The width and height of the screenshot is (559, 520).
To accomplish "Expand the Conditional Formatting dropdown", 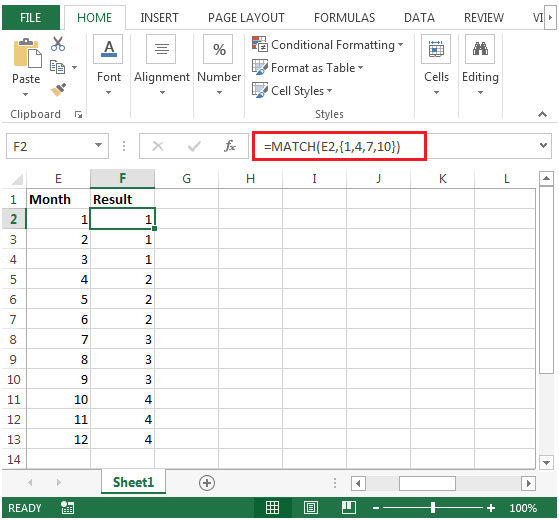I will (x=401, y=45).
